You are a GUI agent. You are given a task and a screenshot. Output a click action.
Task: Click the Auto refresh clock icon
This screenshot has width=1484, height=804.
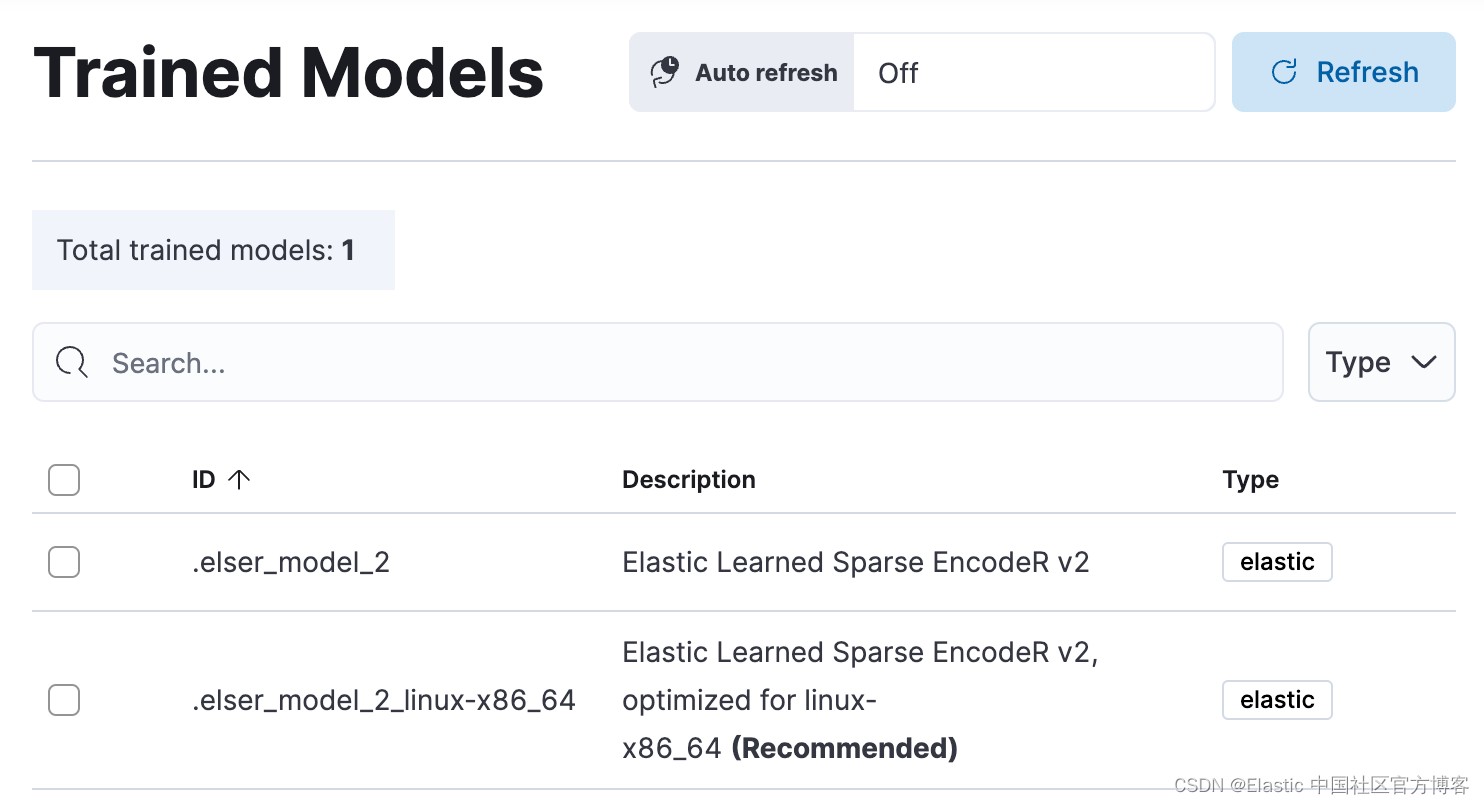(665, 72)
